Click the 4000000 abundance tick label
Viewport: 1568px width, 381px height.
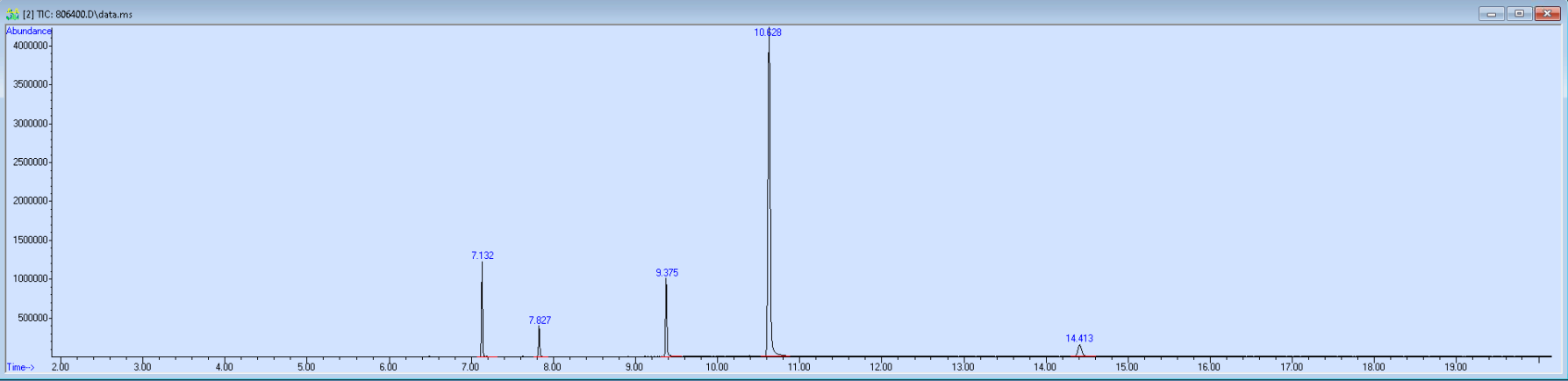pyautogui.click(x=30, y=46)
